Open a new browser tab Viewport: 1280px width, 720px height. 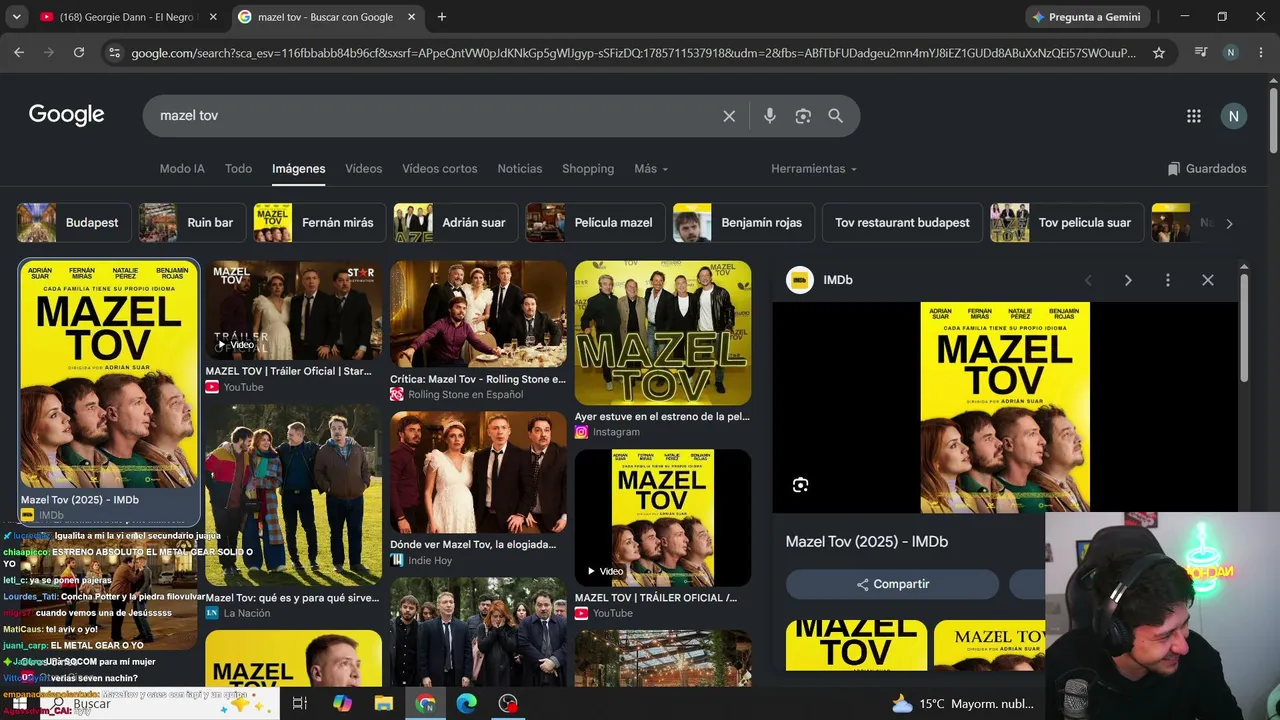click(x=442, y=17)
